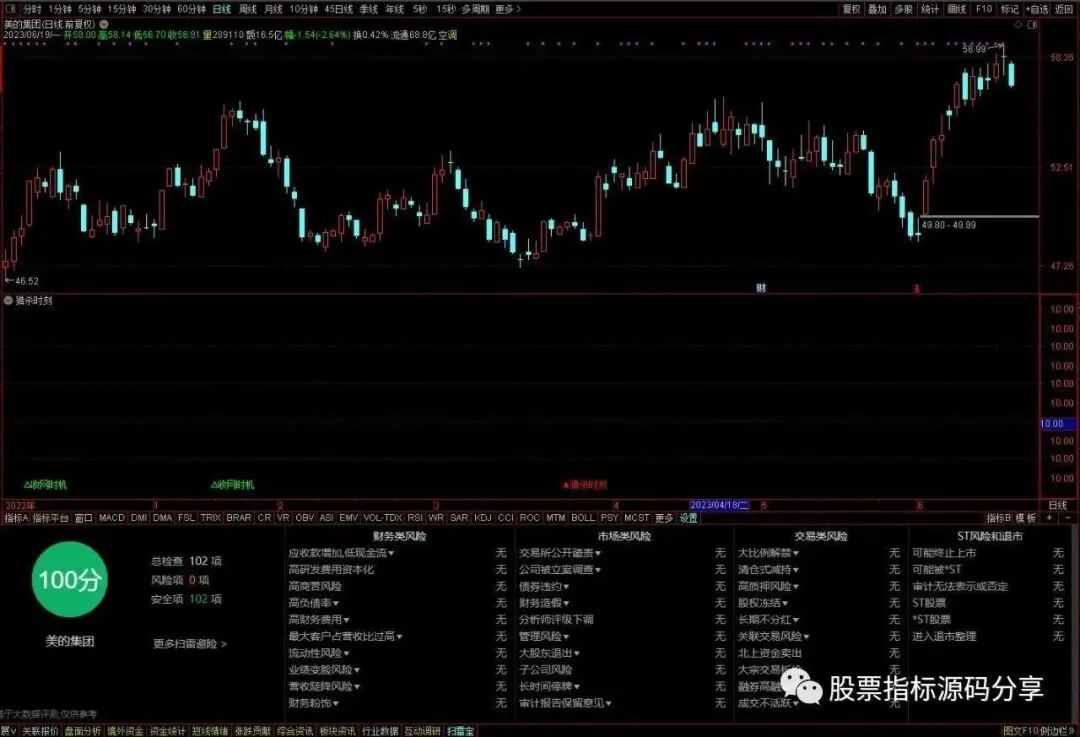Expand the 高质押风险 item
Image resolution: width=1080 pixels, height=737 pixels.
pos(768,586)
